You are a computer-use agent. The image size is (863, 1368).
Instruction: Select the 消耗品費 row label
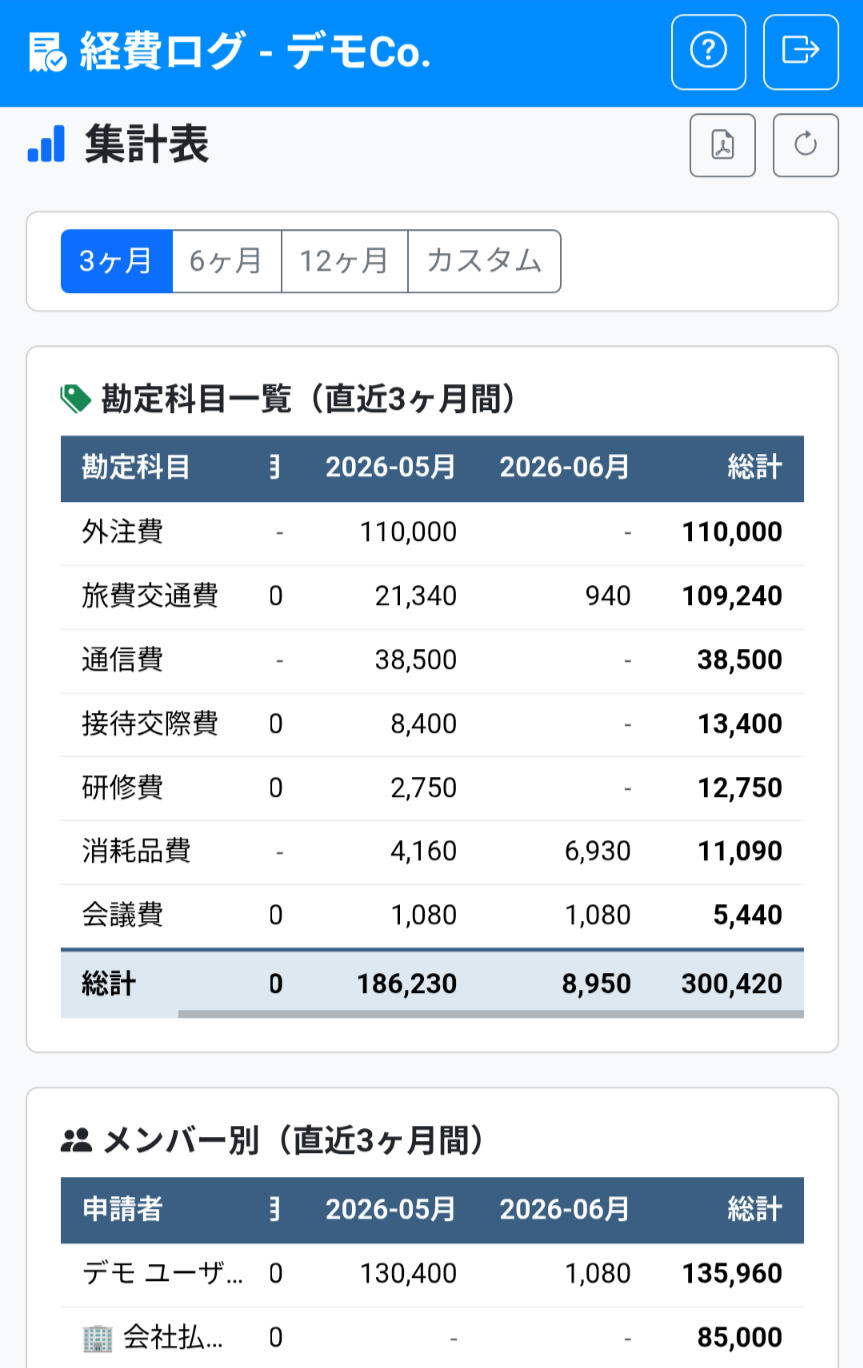pos(136,852)
